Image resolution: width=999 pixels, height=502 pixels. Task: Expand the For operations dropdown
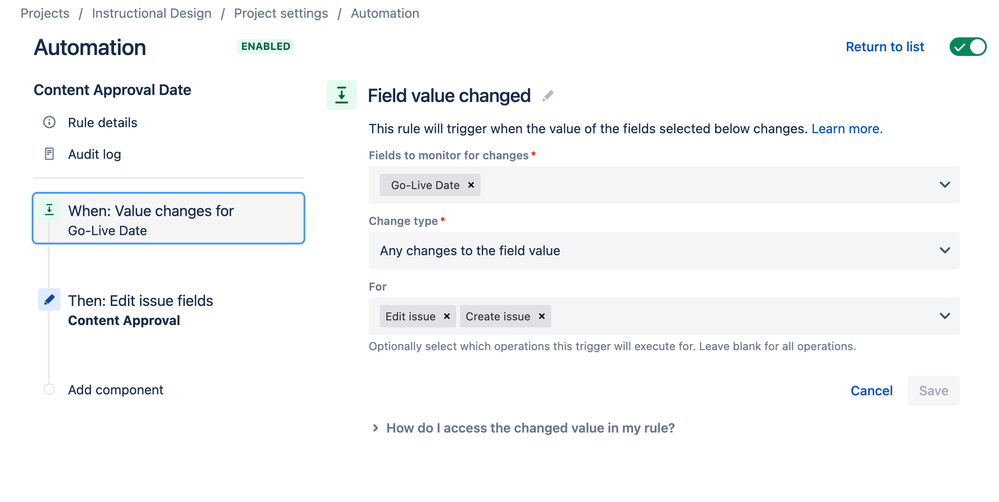(x=944, y=317)
